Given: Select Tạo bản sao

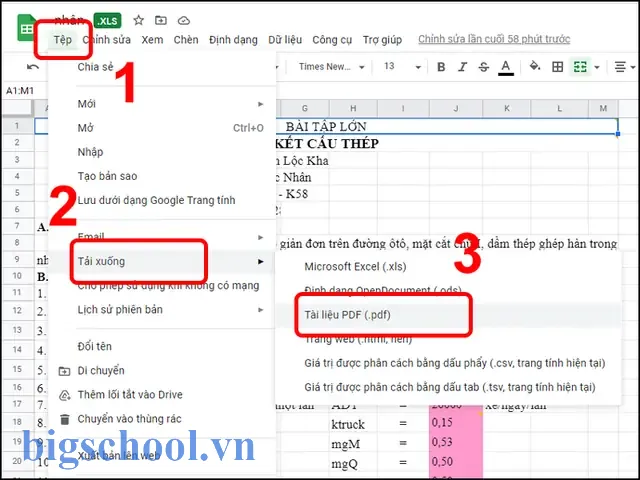Looking at the screenshot, I should pos(162,176).
